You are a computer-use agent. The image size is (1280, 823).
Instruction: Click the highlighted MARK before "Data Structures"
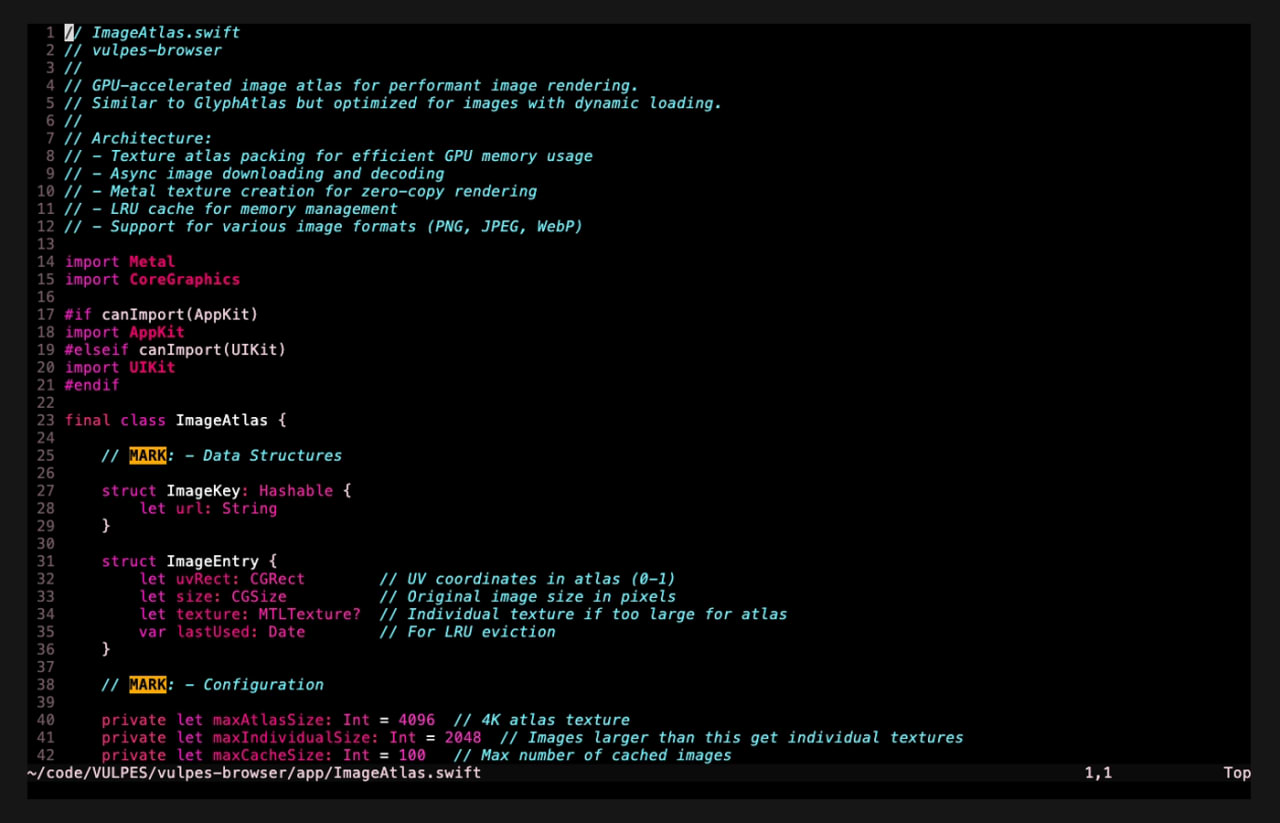[x=148, y=455]
